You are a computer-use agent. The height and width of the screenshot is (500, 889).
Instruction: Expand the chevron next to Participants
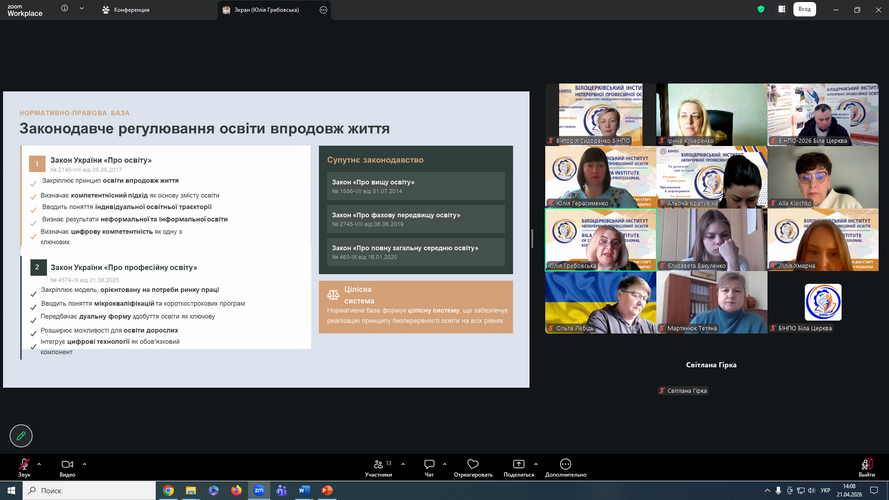403,464
